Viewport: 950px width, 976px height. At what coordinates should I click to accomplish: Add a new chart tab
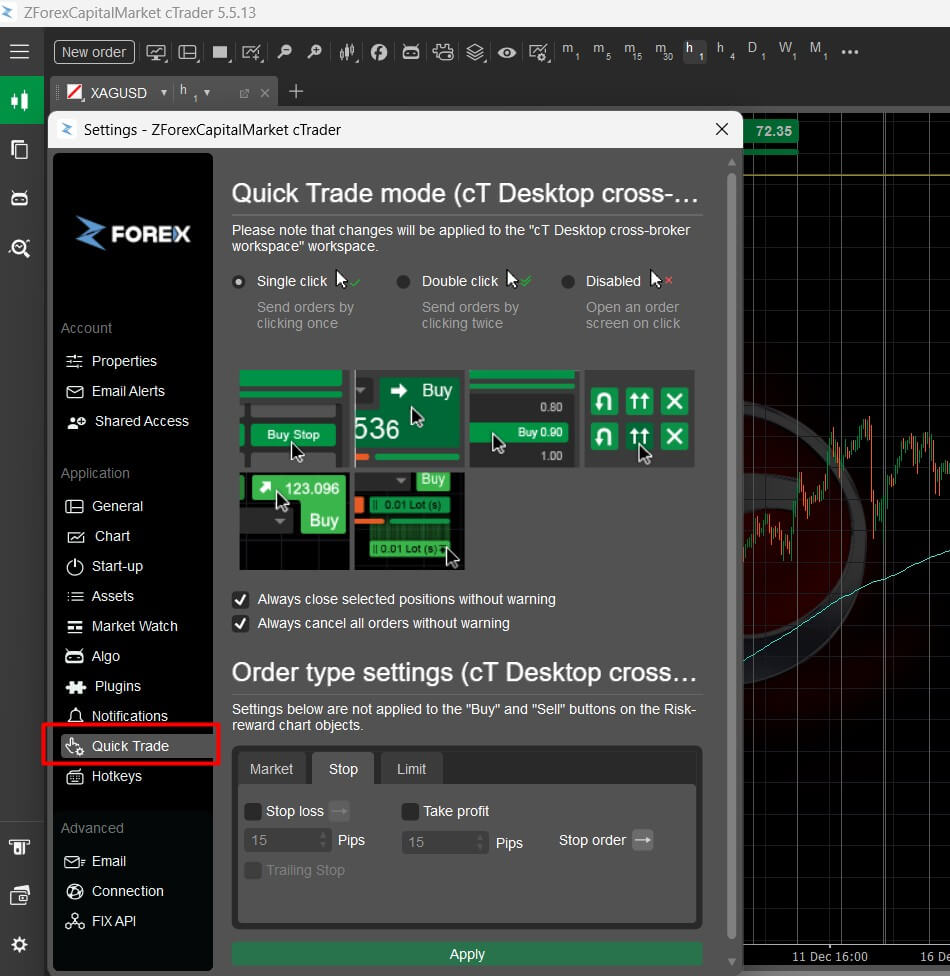(x=296, y=92)
